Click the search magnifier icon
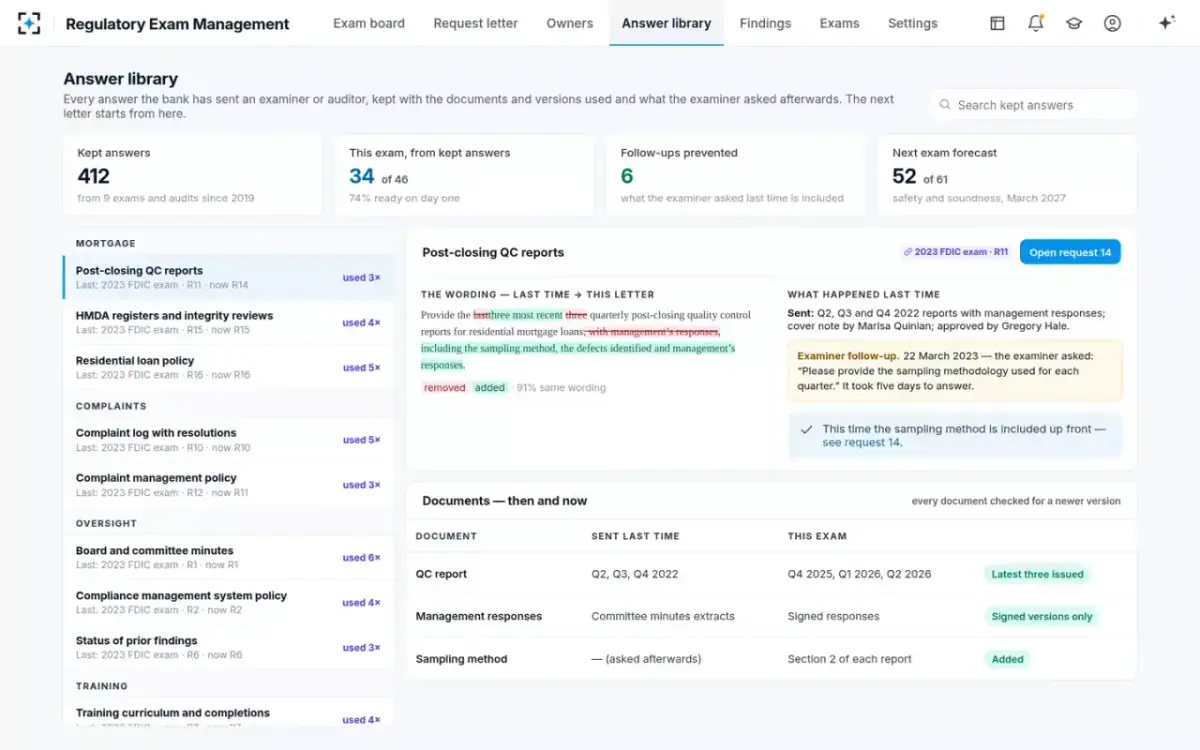1200x750 pixels. 945,105
